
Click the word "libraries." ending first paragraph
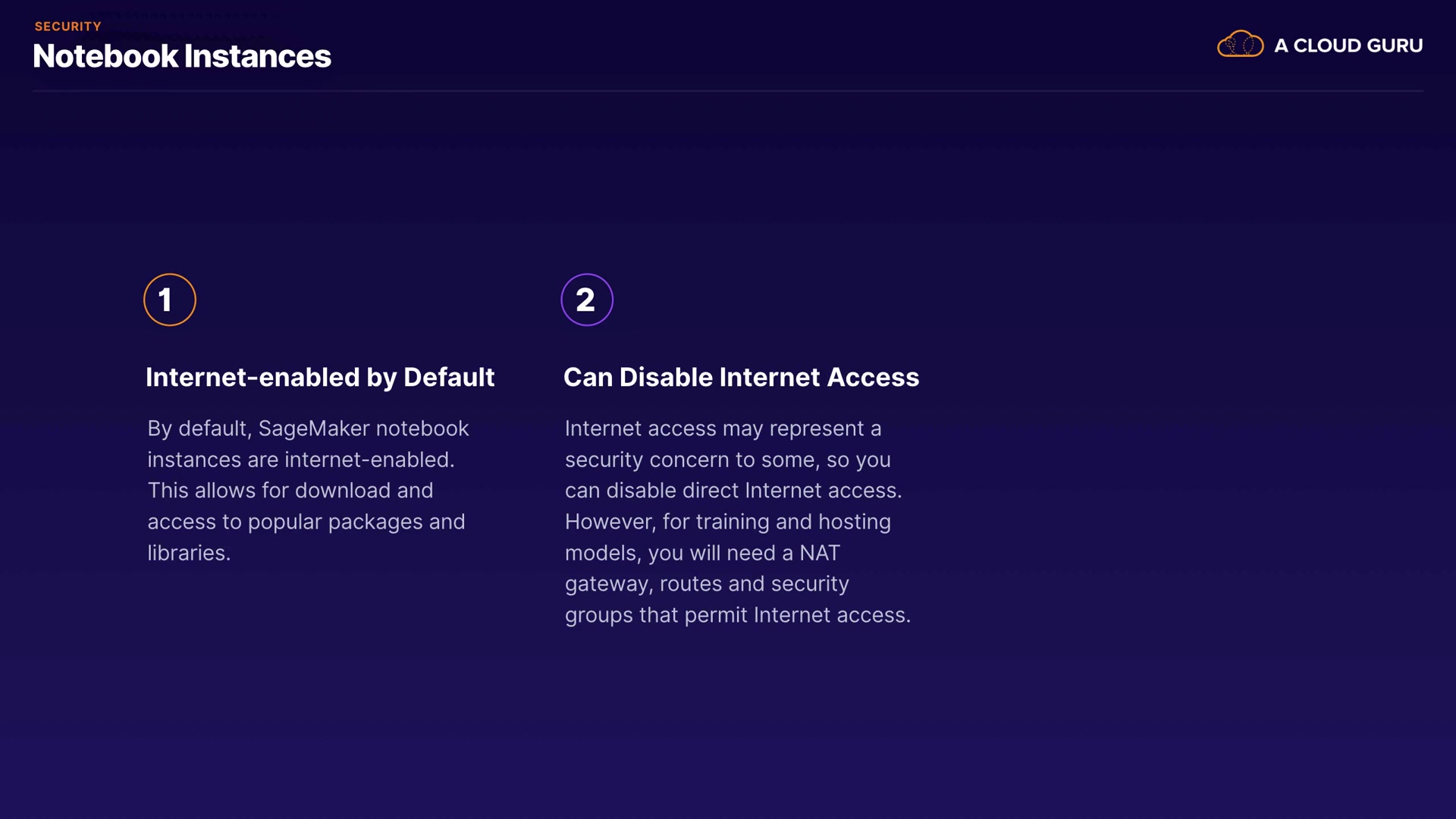click(x=189, y=553)
